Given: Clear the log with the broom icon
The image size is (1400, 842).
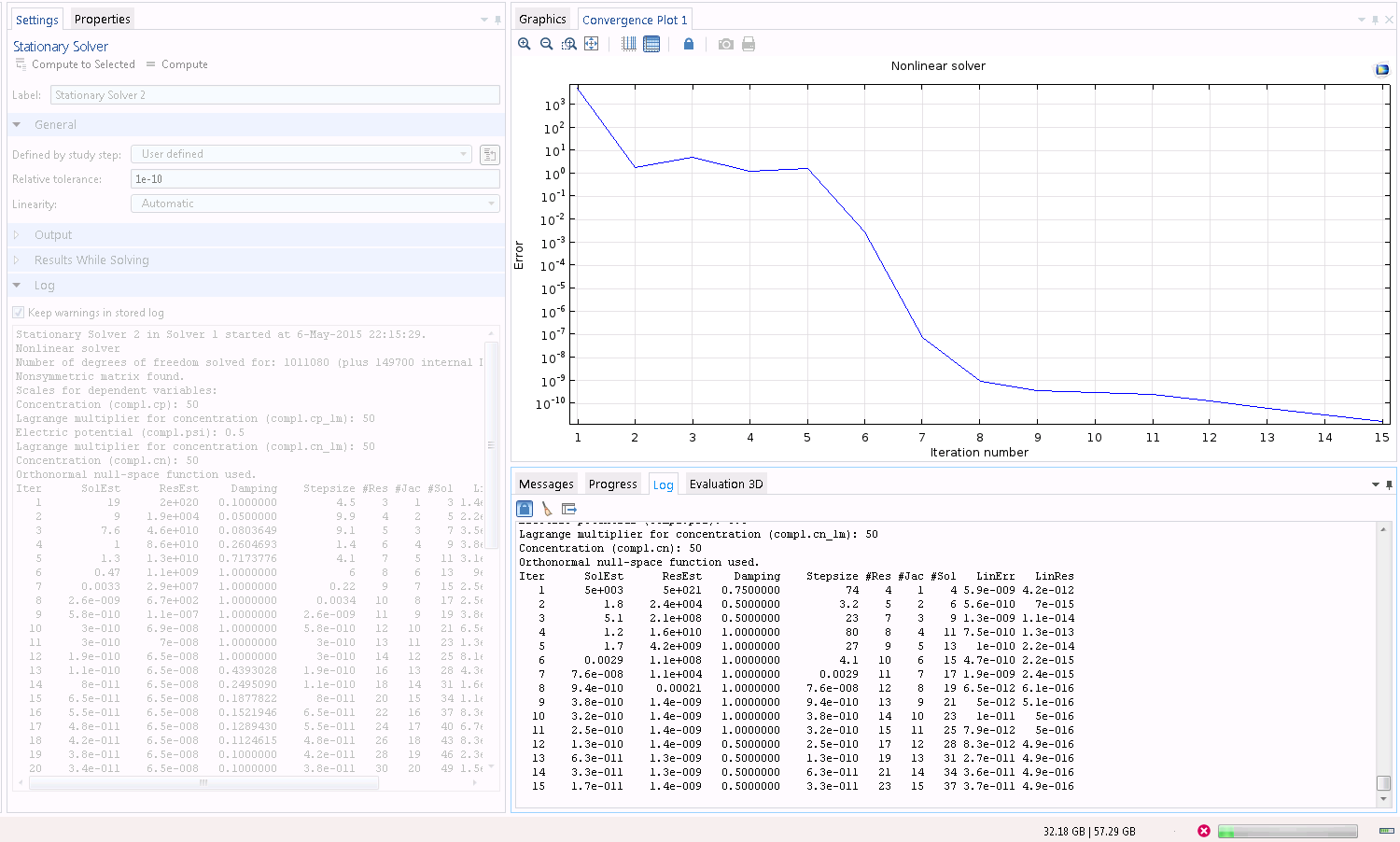Looking at the screenshot, I should coord(547,509).
